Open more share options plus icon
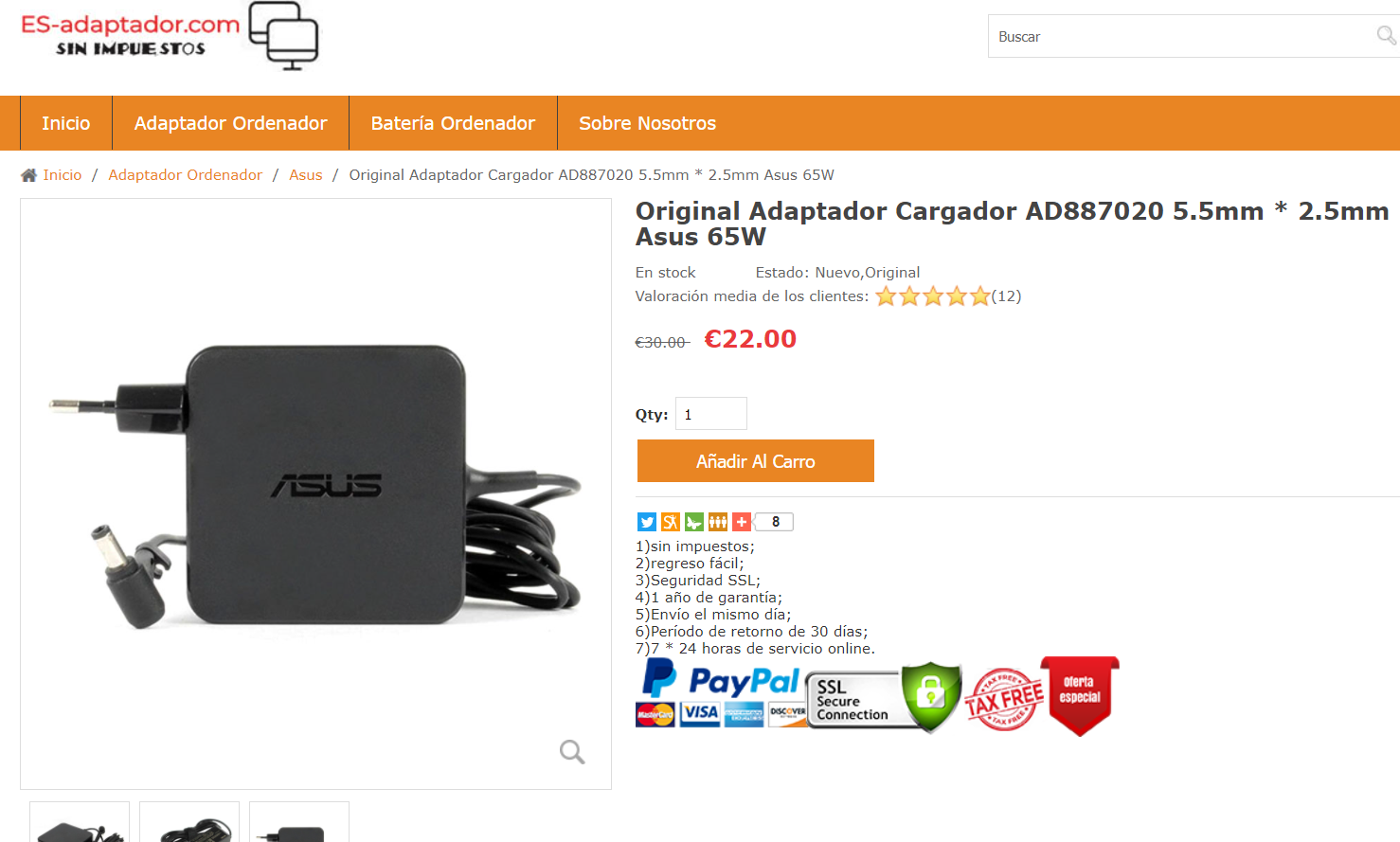Screen dimensions: 1400x842 (x=742, y=522)
